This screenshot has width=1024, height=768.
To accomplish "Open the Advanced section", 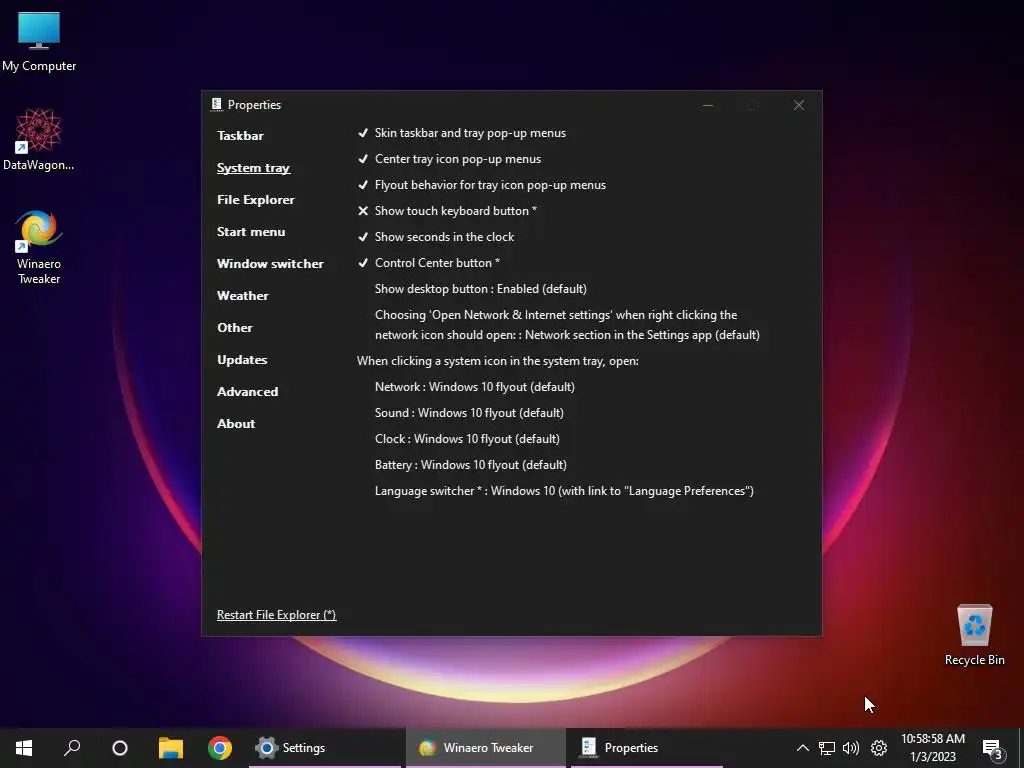I will (248, 392).
